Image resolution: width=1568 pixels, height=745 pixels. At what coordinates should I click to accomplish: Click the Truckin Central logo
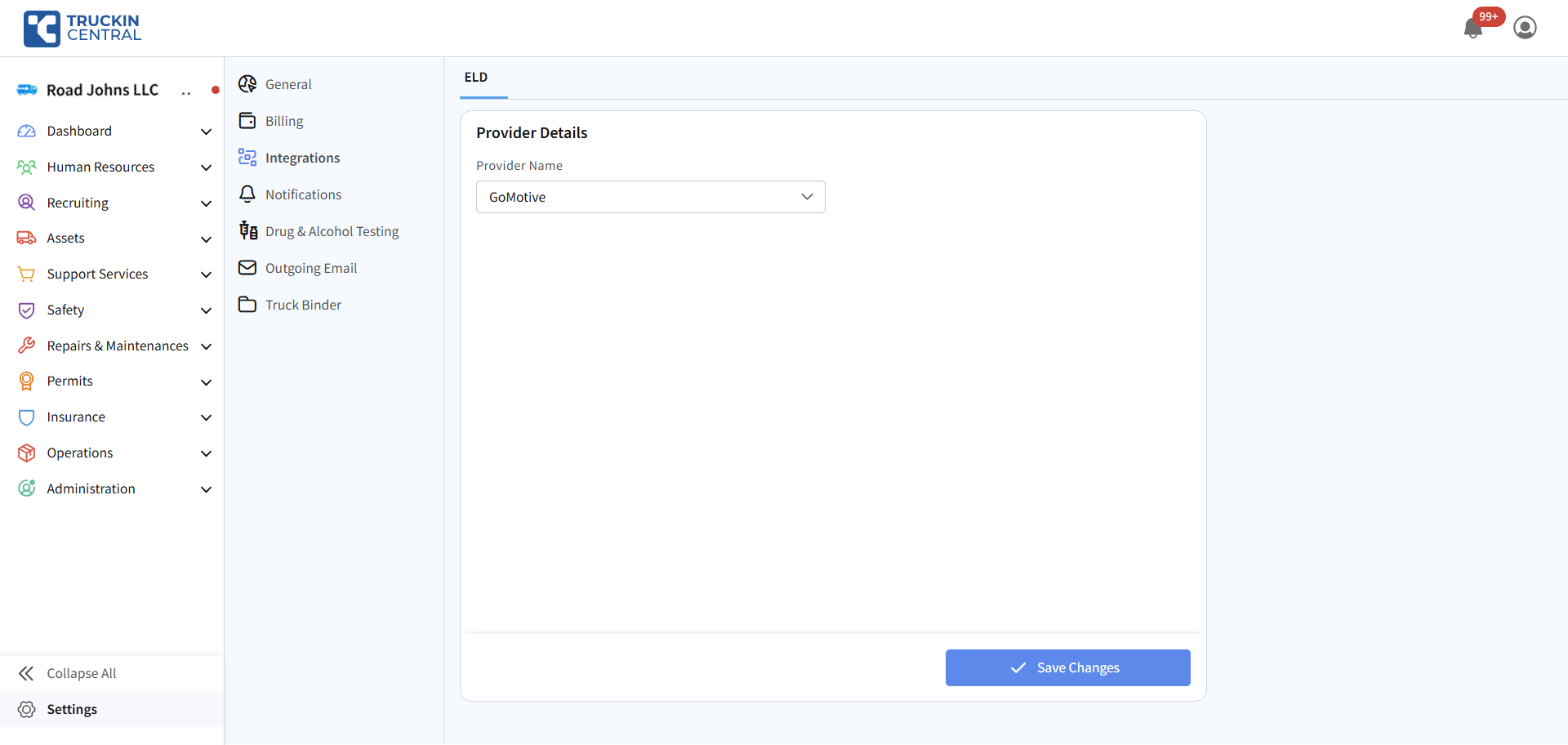point(82,29)
